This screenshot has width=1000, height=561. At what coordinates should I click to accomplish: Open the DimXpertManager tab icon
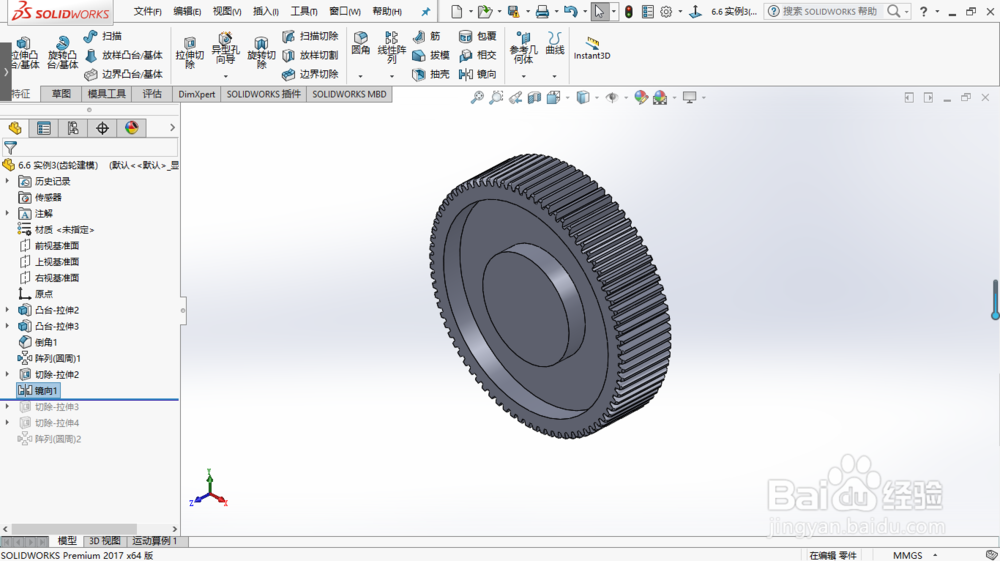coord(102,128)
